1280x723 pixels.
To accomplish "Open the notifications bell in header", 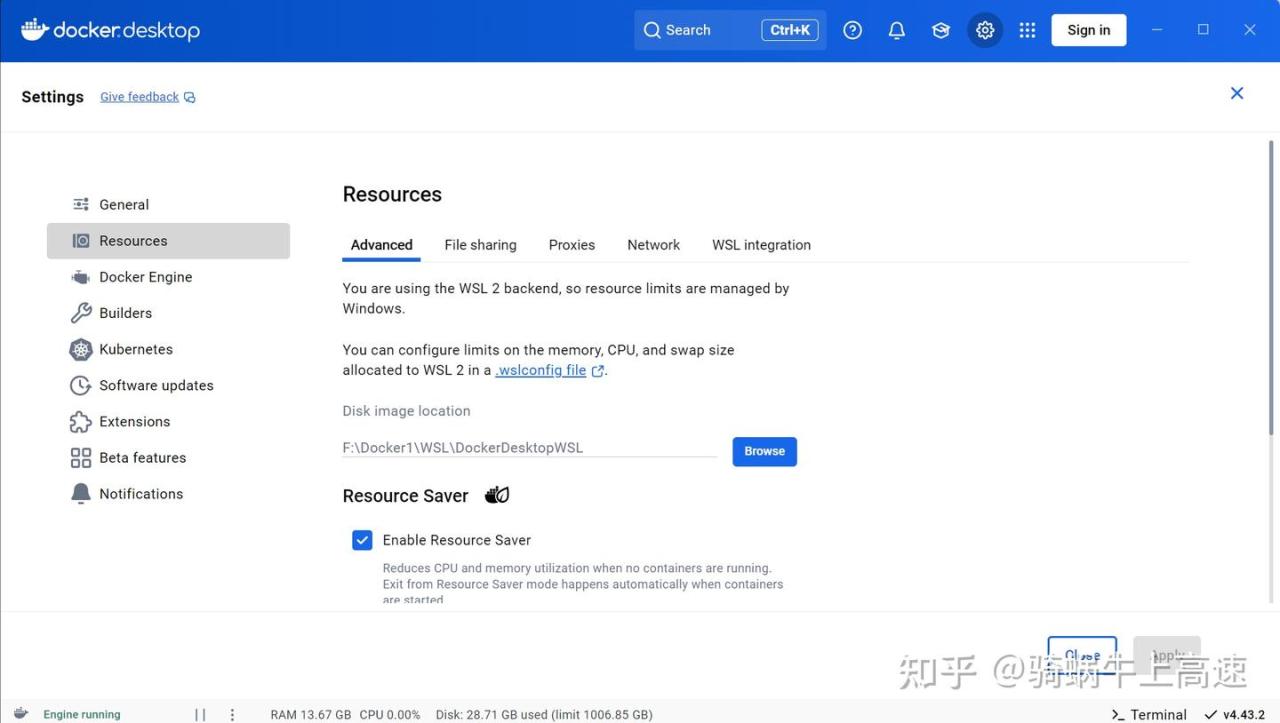I will point(897,30).
